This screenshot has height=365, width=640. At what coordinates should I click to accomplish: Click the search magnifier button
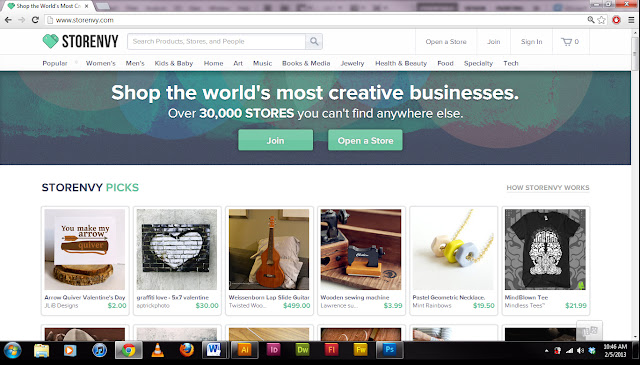tap(314, 41)
